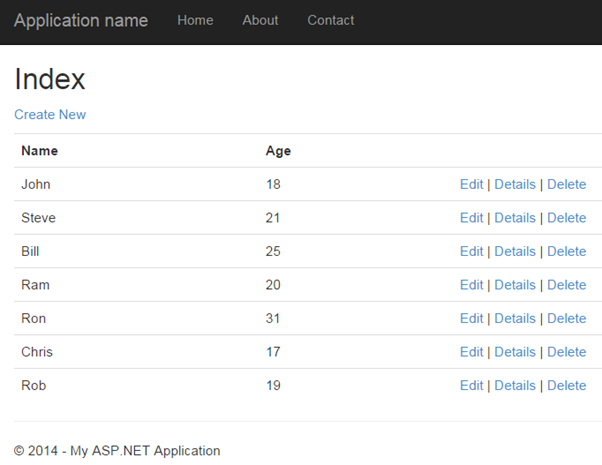The width and height of the screenshot is (602, 465).
Task: Edit the Steve entry
Action: (x=471, y=218)
